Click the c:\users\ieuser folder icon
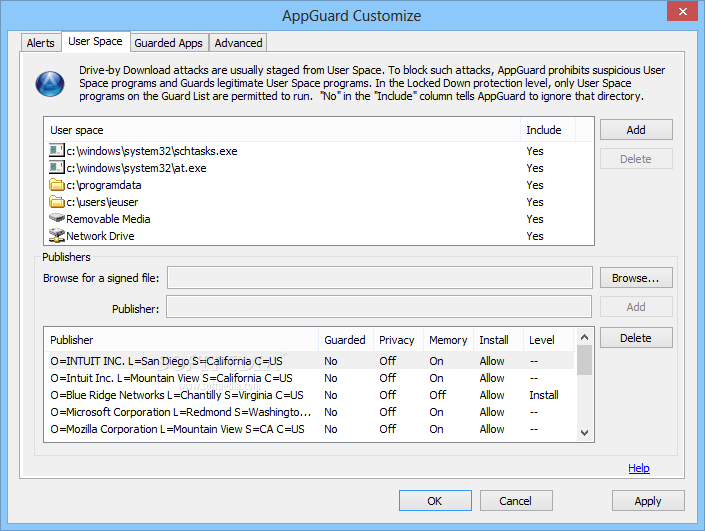The width and height of the screenshot is (705, 531). 57,202
